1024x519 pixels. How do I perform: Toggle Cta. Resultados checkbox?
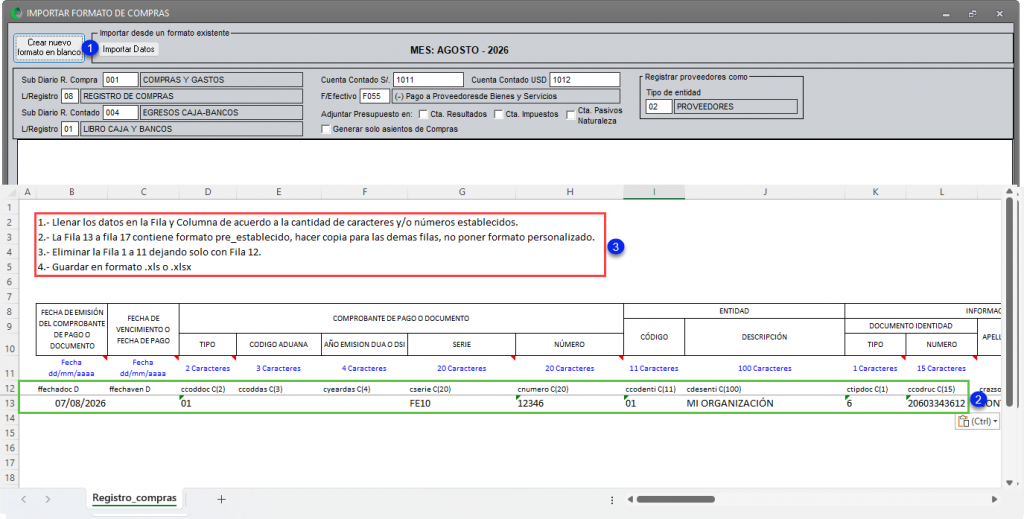coord(423,114)
